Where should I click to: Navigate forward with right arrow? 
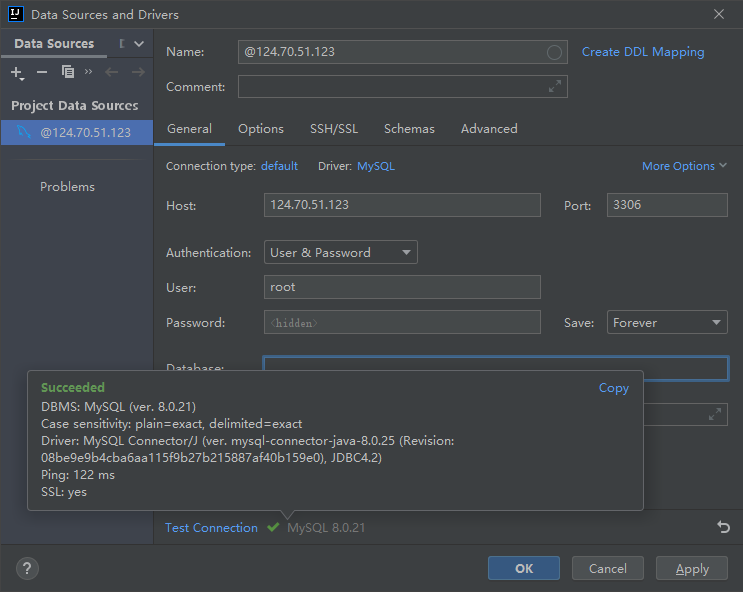(138, 72)
